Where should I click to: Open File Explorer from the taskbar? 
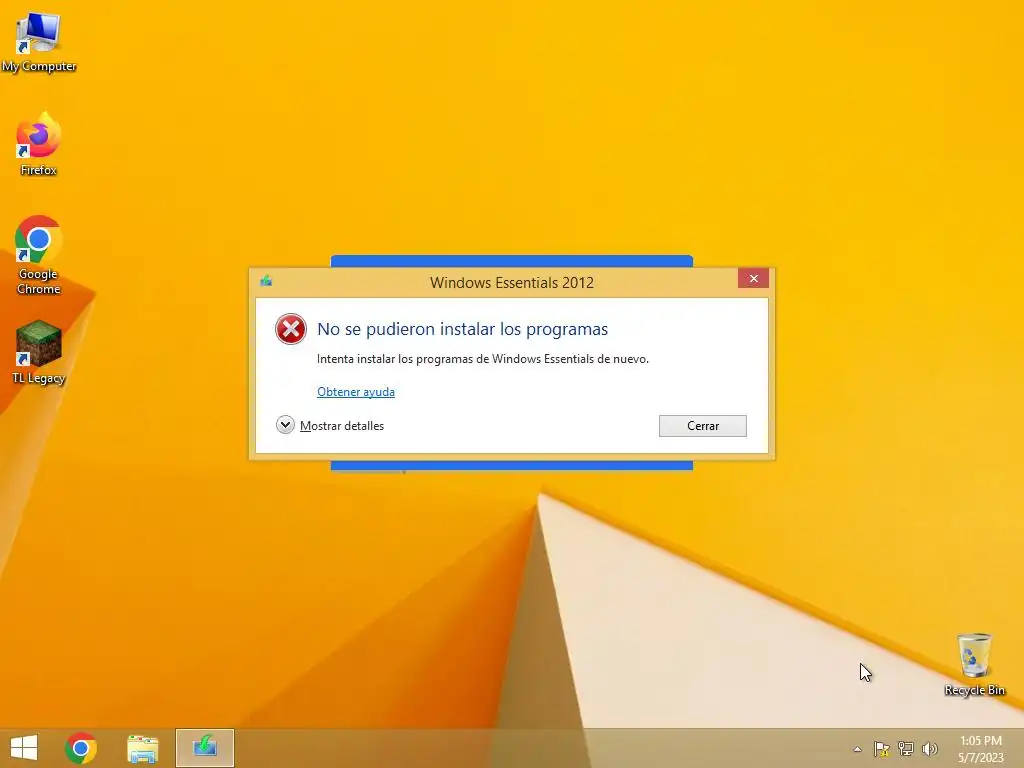click(x=142, y=748)
